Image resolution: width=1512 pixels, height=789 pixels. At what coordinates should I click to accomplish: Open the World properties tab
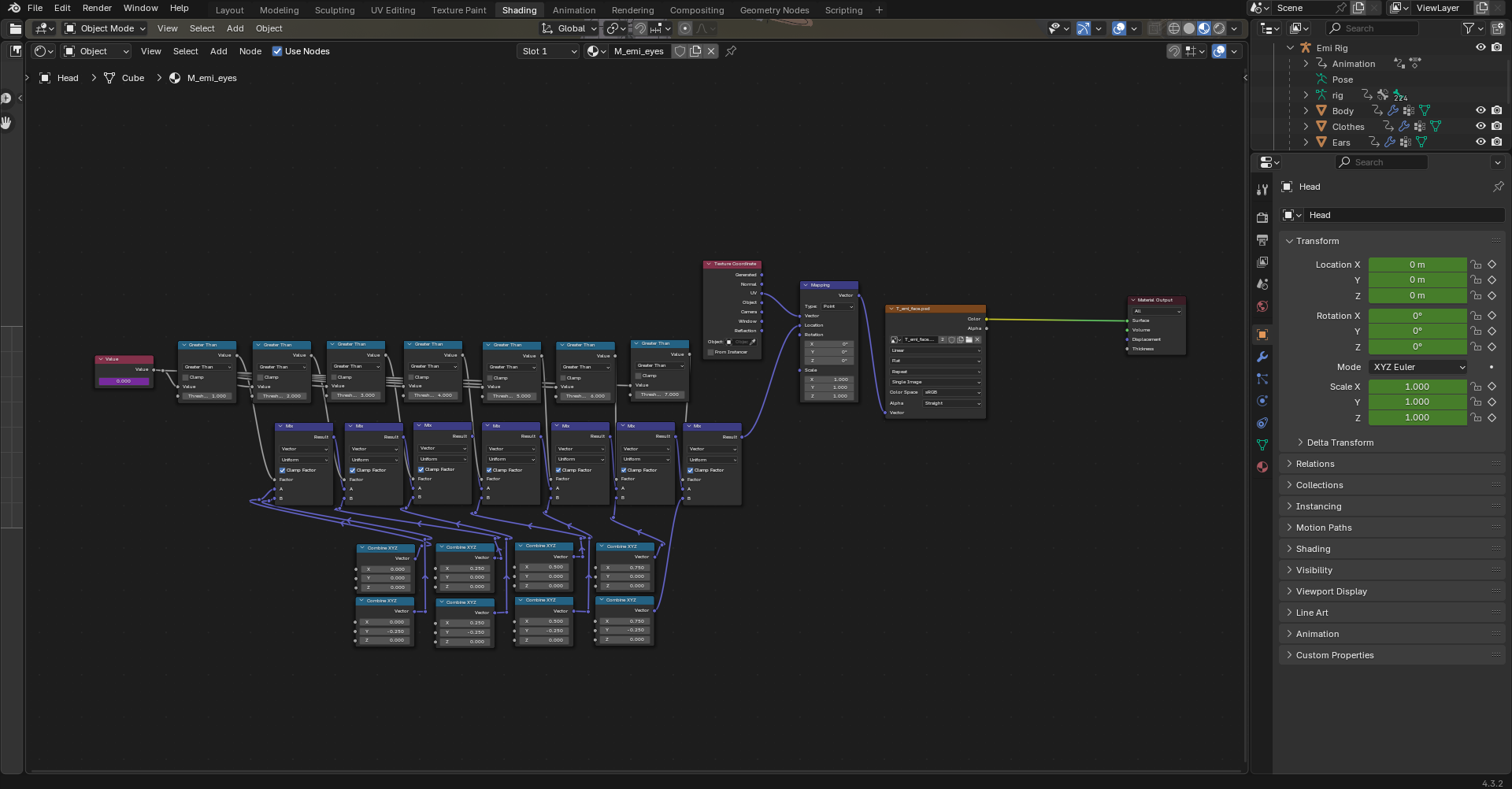click(1262, 306)
